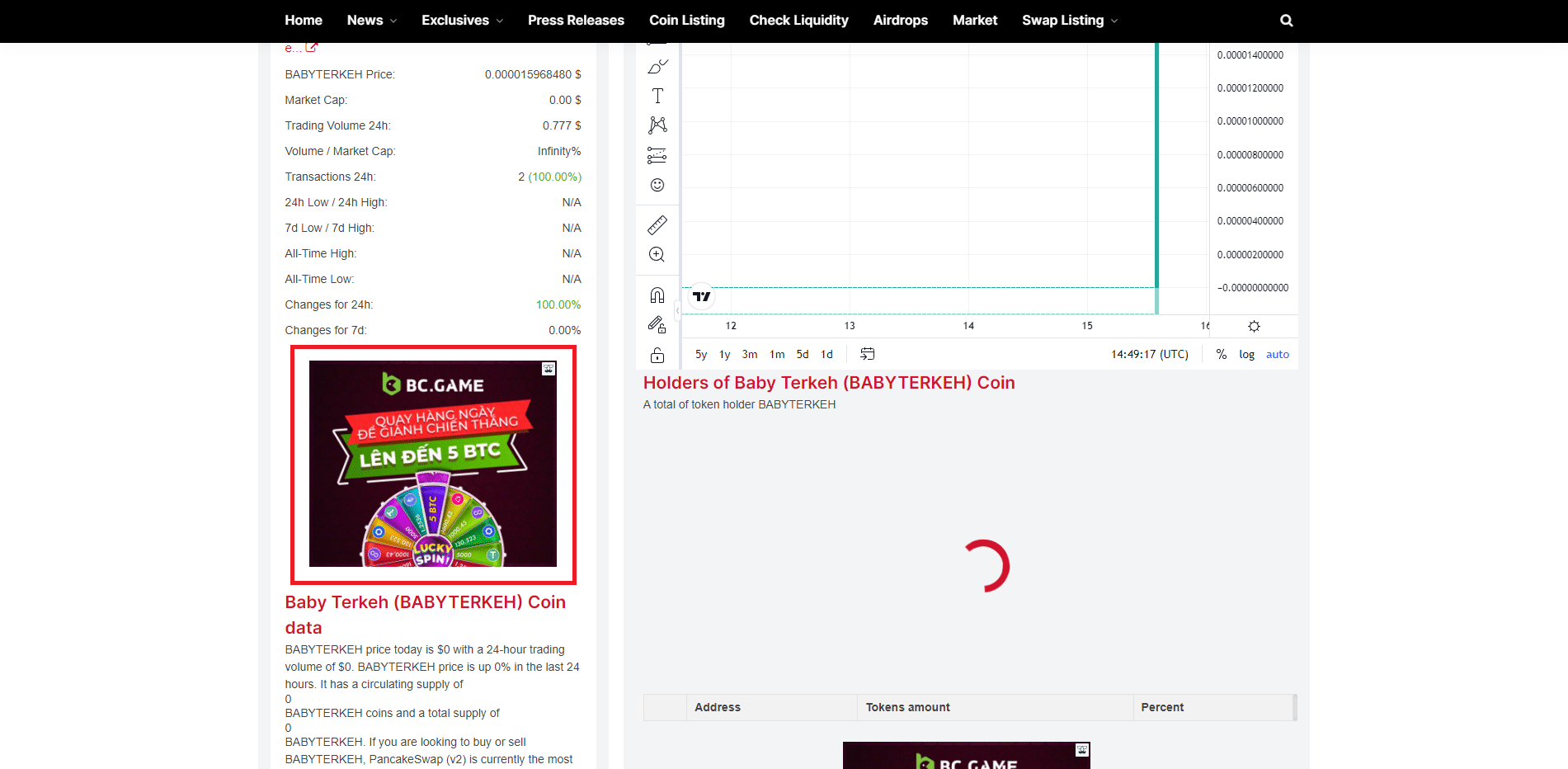Toggle stay in drawing mode
Screen dimensions: 1568x769
pyautogui.click(x=657, y=324)
